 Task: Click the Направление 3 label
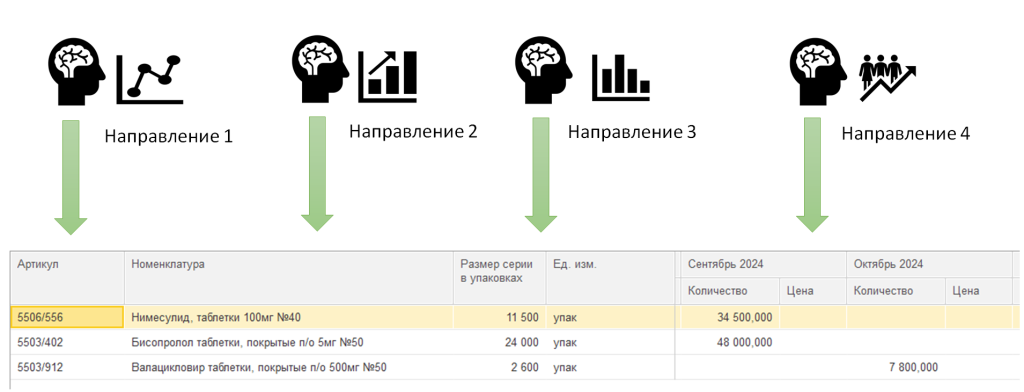(632, 132)
